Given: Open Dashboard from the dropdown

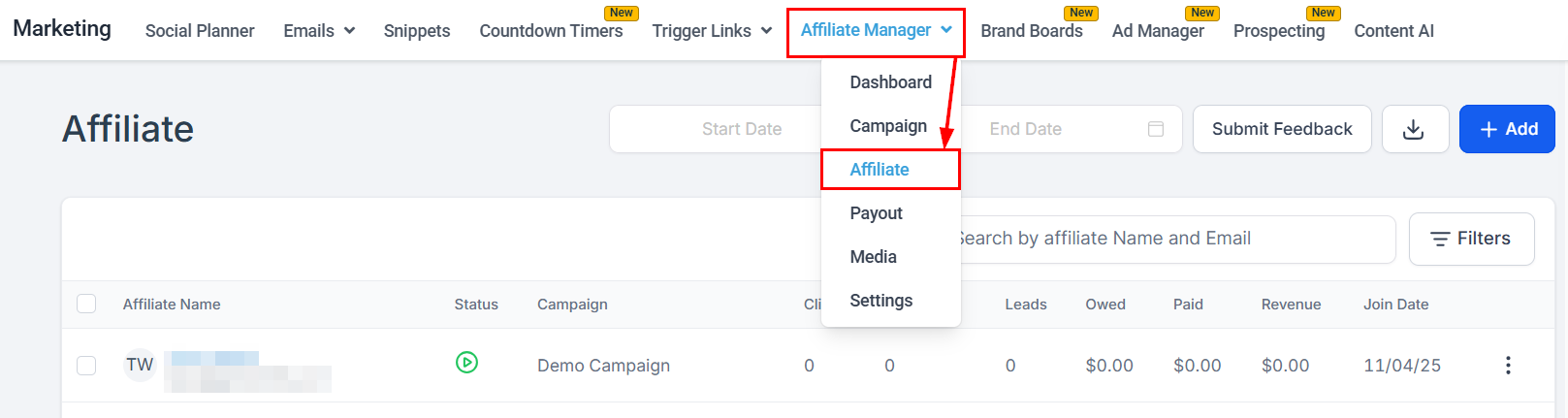Looking at the screenshot, I should point(890,82).
